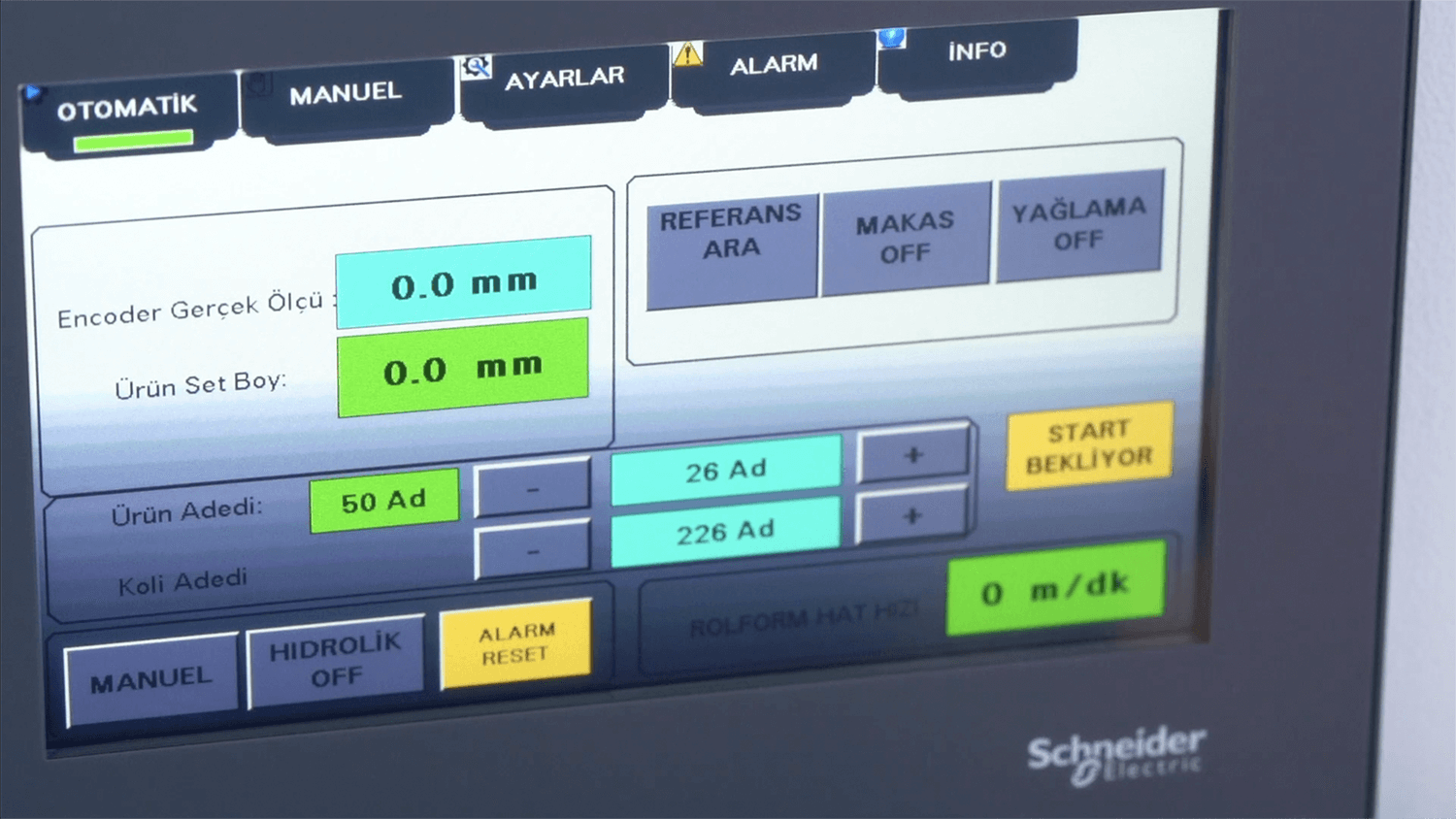Increase the 226 Ad count with plus

coord(910,516)
